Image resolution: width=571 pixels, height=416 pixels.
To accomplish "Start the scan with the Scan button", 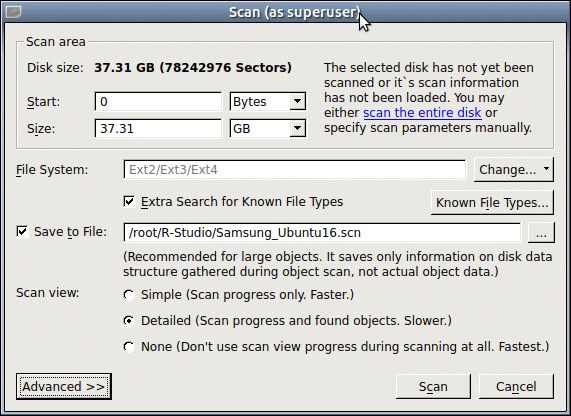I will pyautogui.click(x=433, y=386).
